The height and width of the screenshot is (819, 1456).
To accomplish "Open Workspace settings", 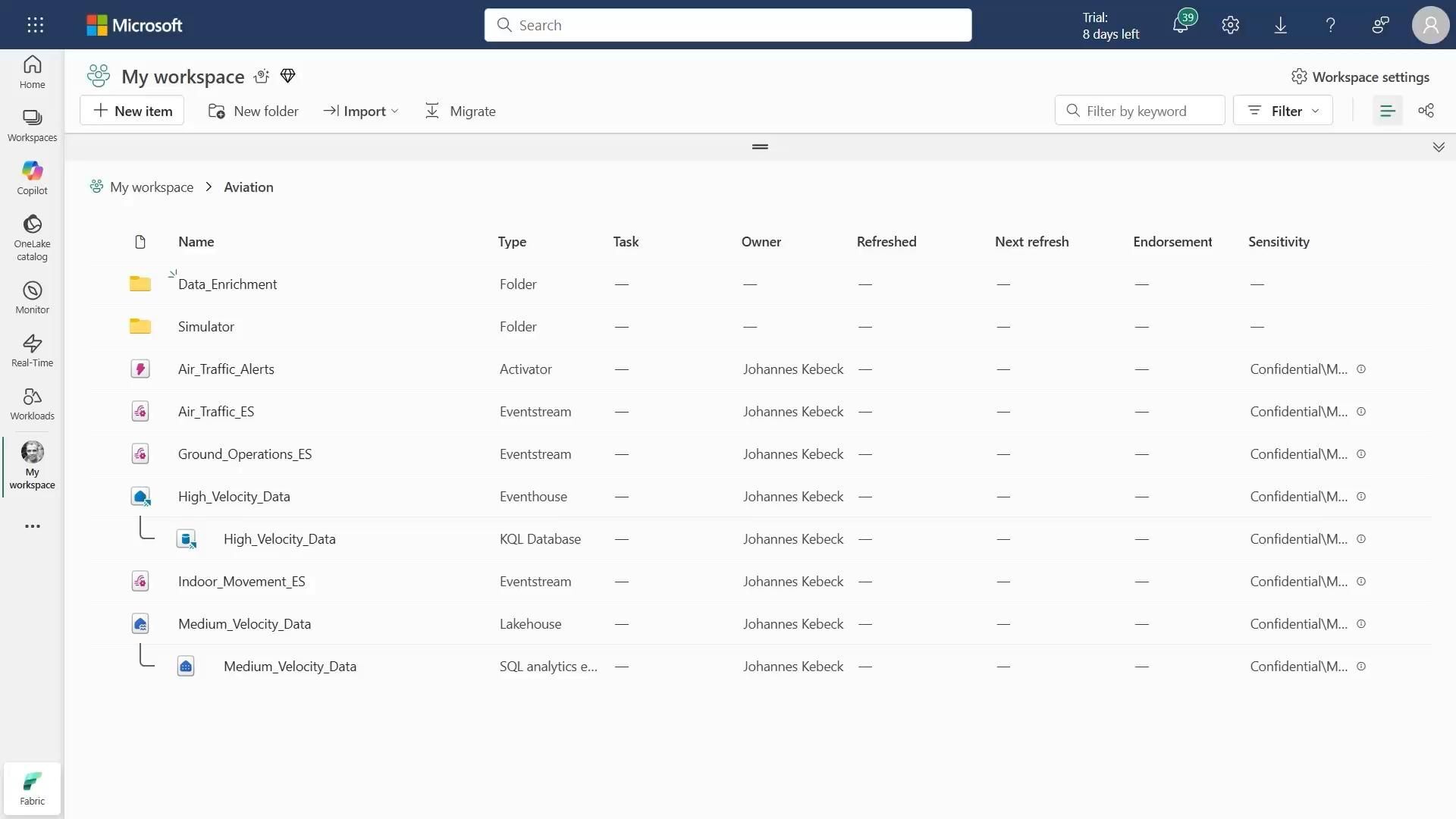I will 1360,77.
